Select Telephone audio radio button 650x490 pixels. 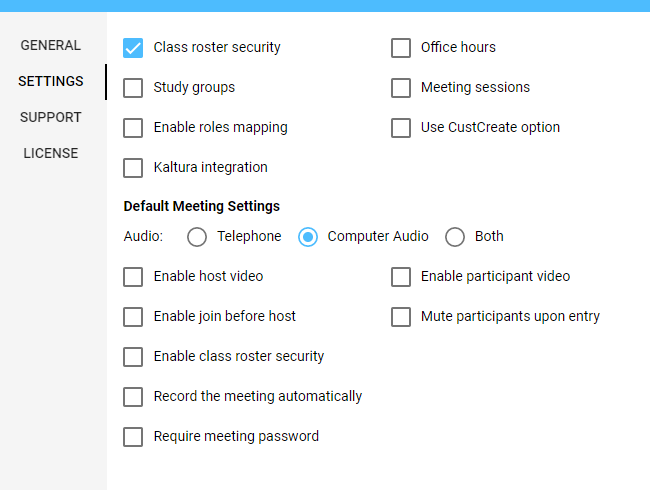point(197,237)
